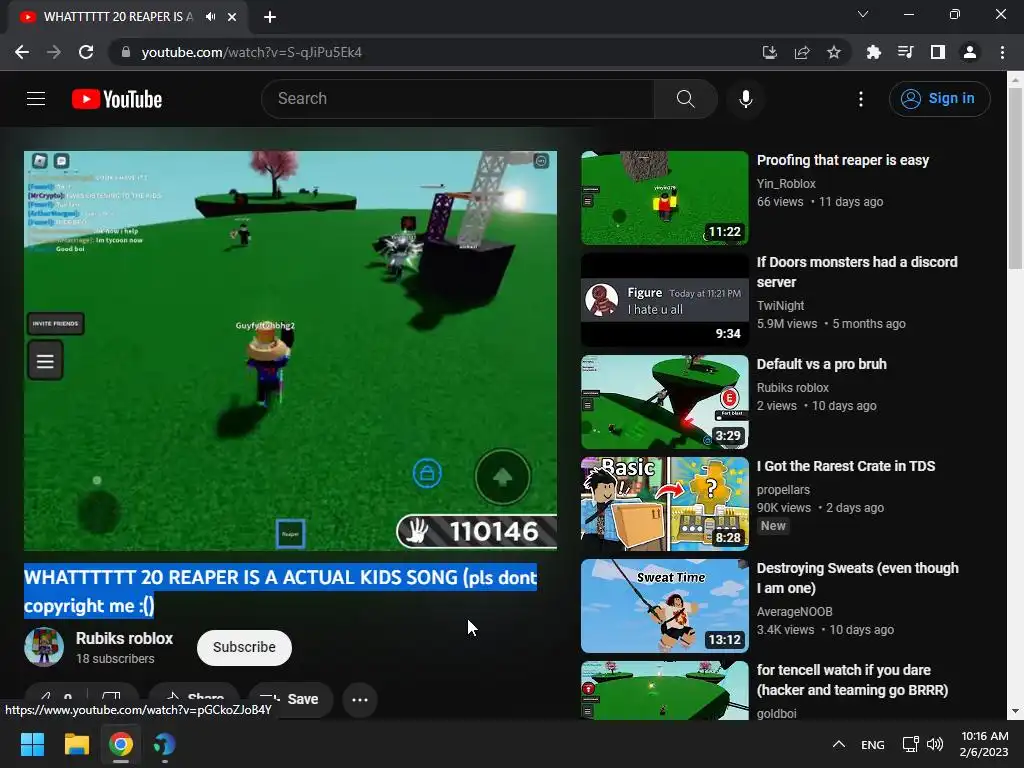Share the video
This screenshot has width=1024, height=768.
[194, 699]
